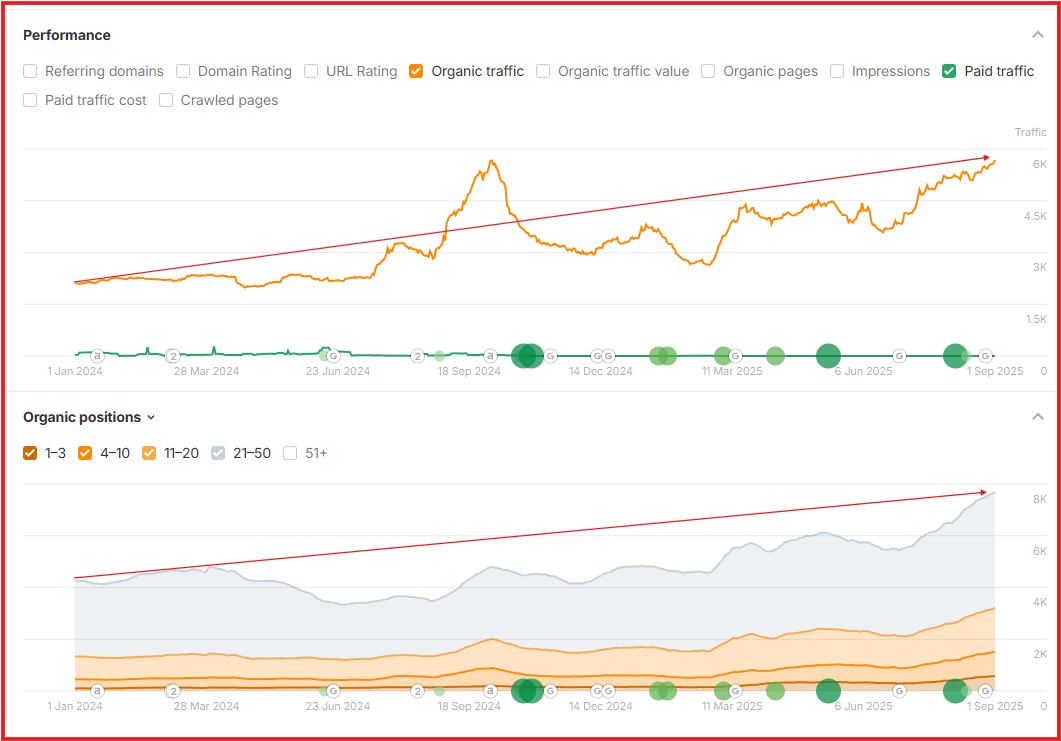The image size is (1061, 741).
Task: Disable the Paid traffic checkbox
Action: (x=950, y=71)
